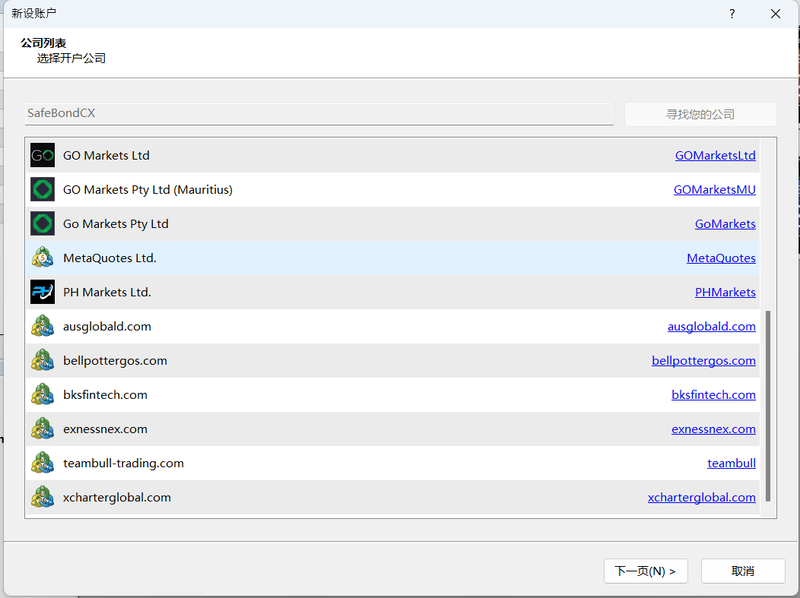Viewport: 800px width, 598px height.
Task: Click the exnessnex.com row icon
Action: click(x=42, y=429)
